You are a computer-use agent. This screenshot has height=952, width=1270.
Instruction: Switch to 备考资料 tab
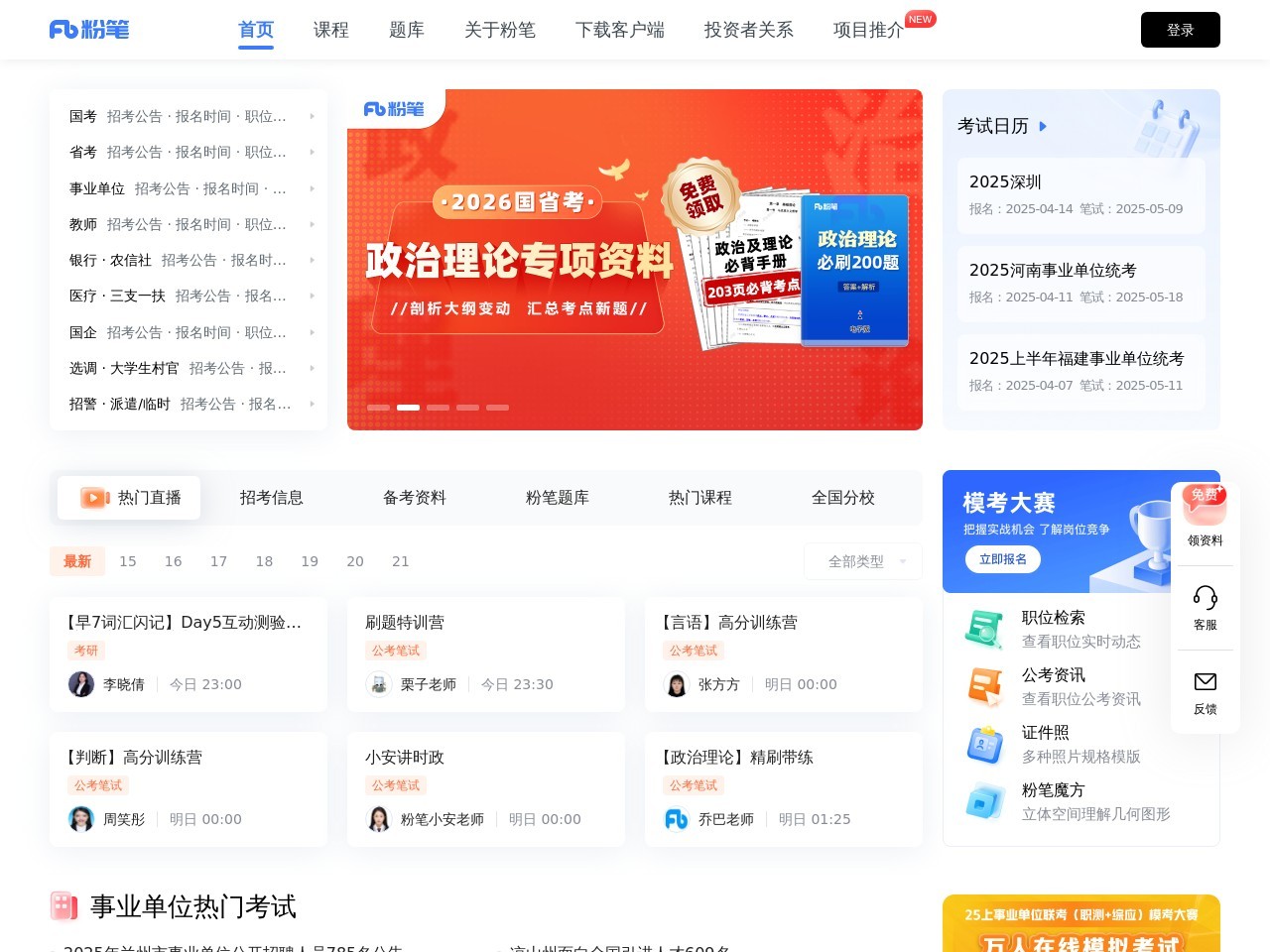(x=415, y=498)
